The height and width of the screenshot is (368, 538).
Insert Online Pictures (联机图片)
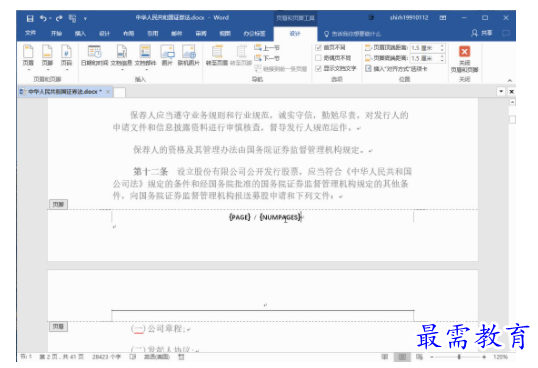coord(188,56)
